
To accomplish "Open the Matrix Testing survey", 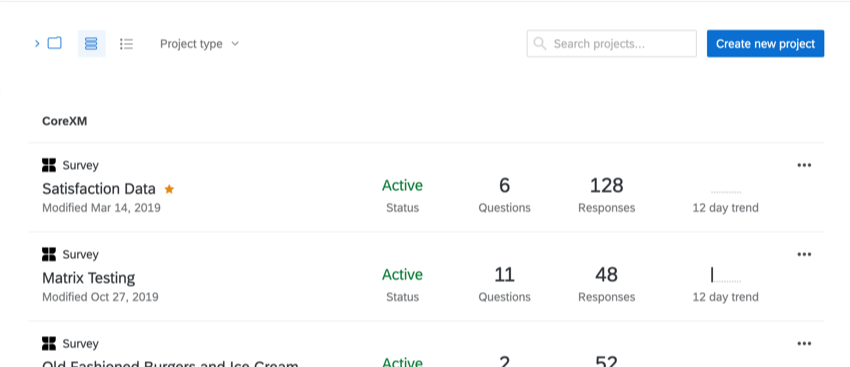I will tap(88, 278).
